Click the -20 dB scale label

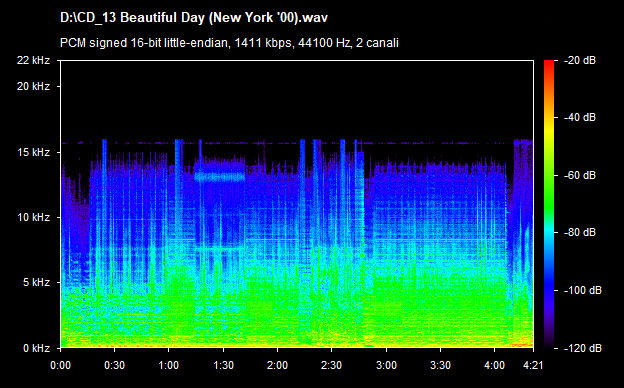pyautogui.click(x=580, y=60)
